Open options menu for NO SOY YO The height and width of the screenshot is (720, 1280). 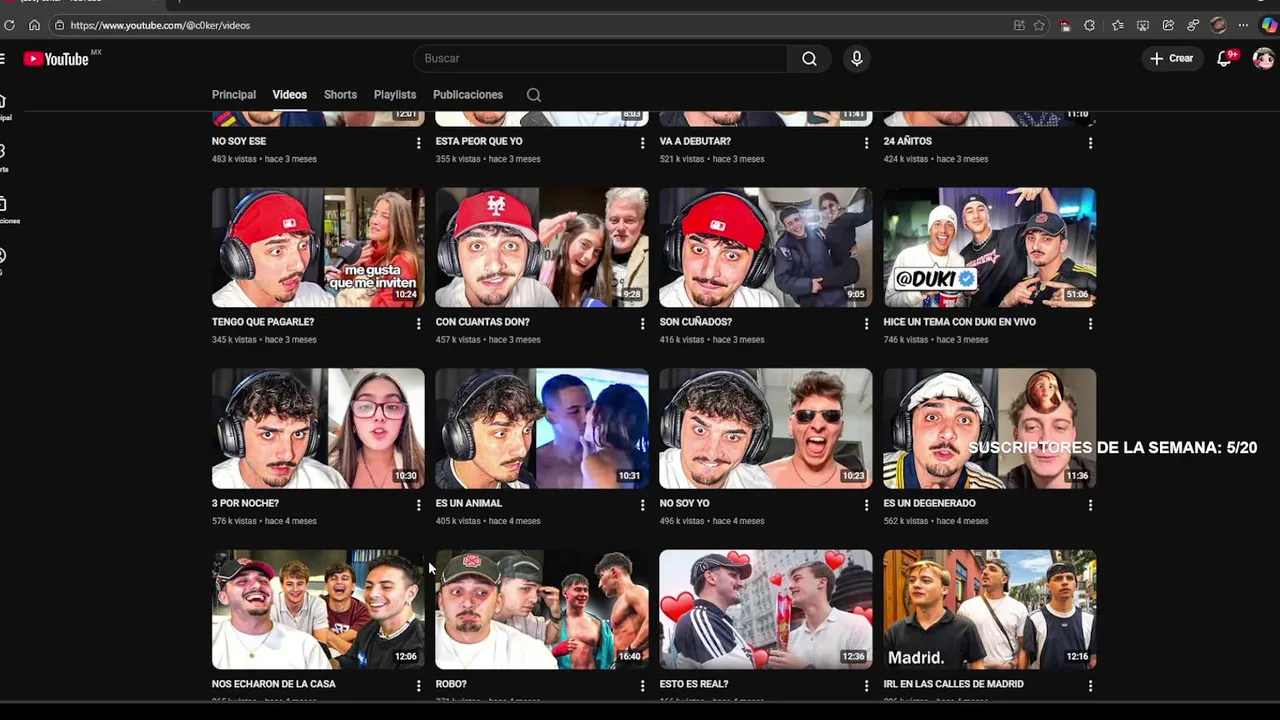(866, 505)
